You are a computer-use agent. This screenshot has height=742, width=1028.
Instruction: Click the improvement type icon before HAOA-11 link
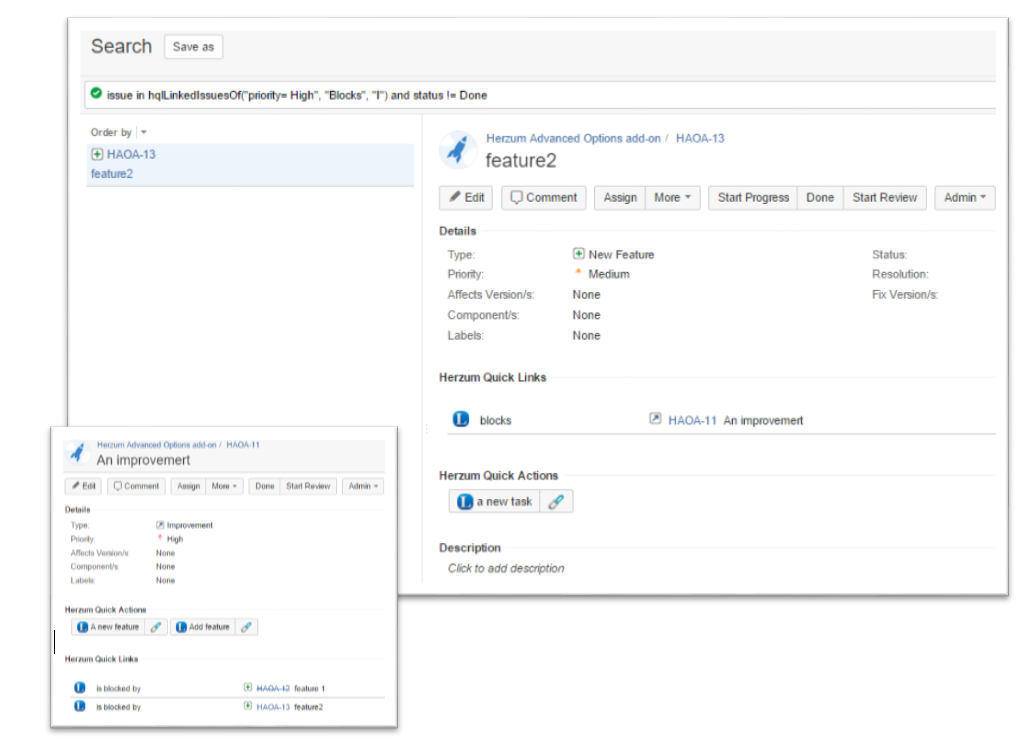(x=655, y=420)
